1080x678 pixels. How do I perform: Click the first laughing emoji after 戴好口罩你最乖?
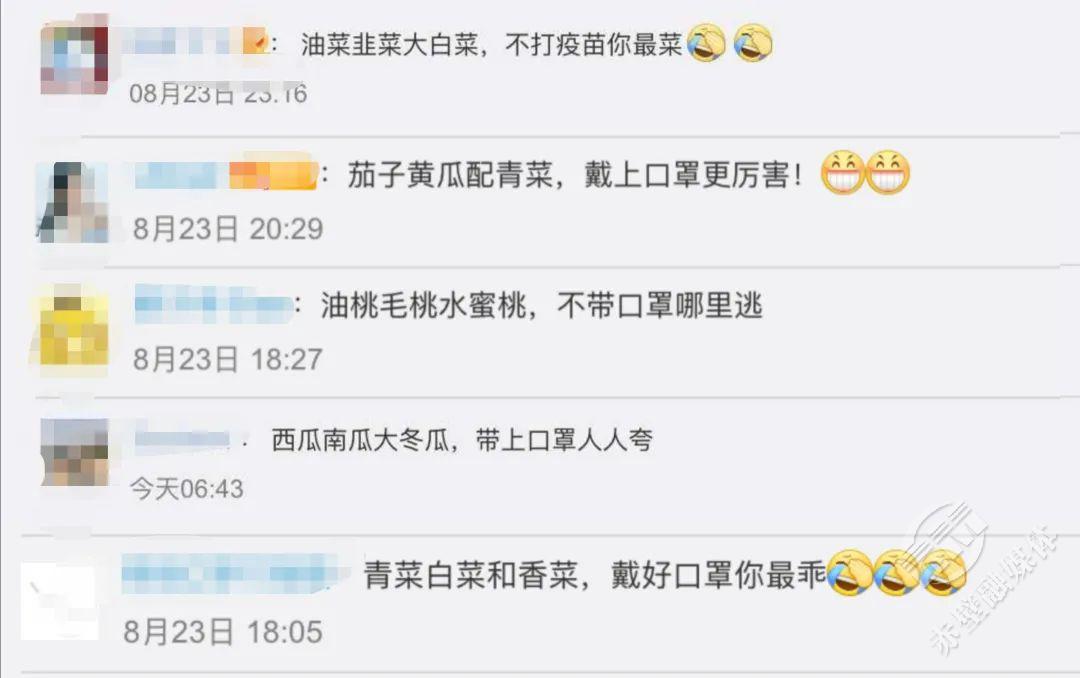[x=849, y=573]
